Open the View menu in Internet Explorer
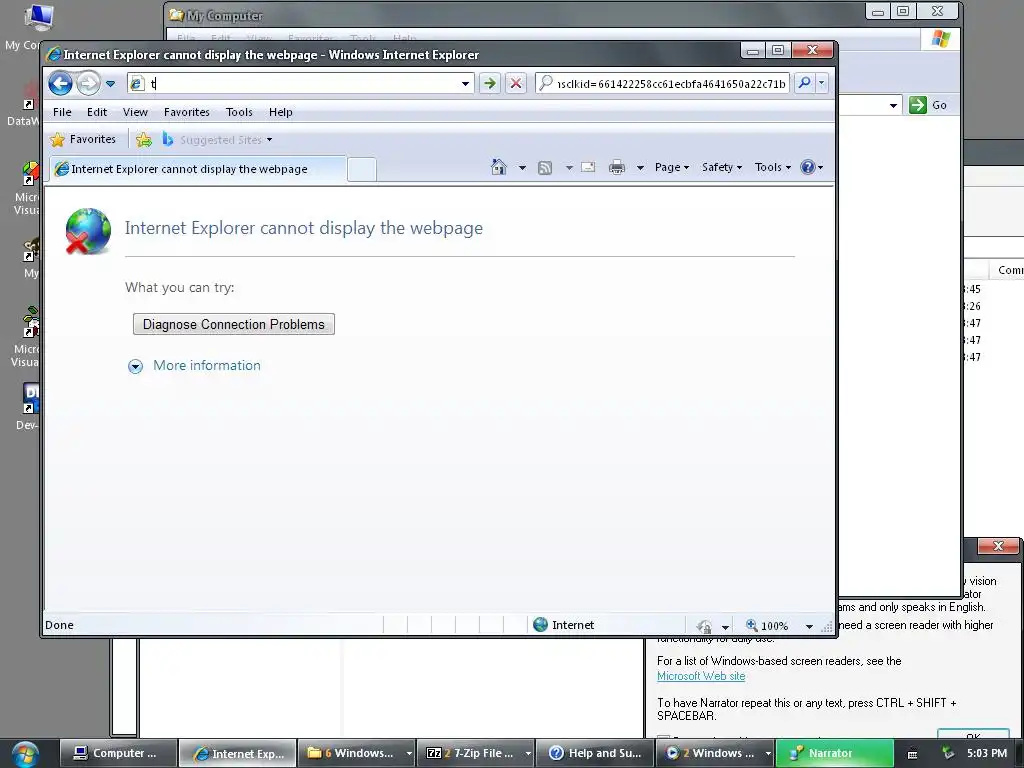 (x=135, y=112)
